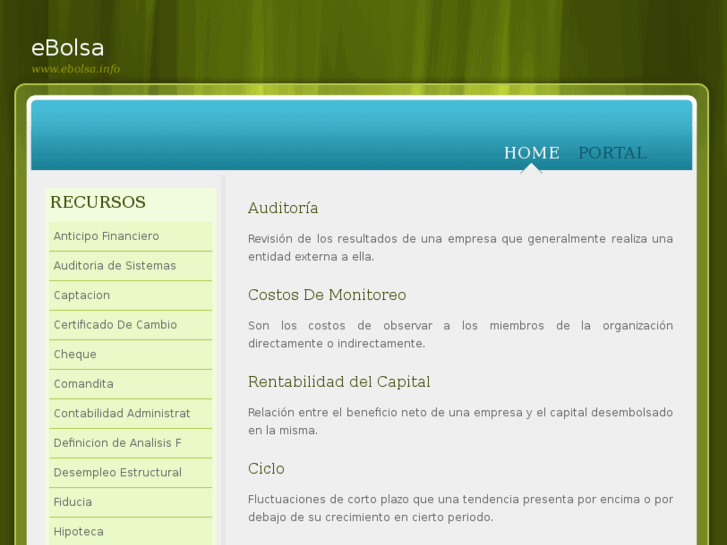This screenshot has height=545, width=727.
Task: Click the eBolsa site title
Action: [x=67, y=48]
